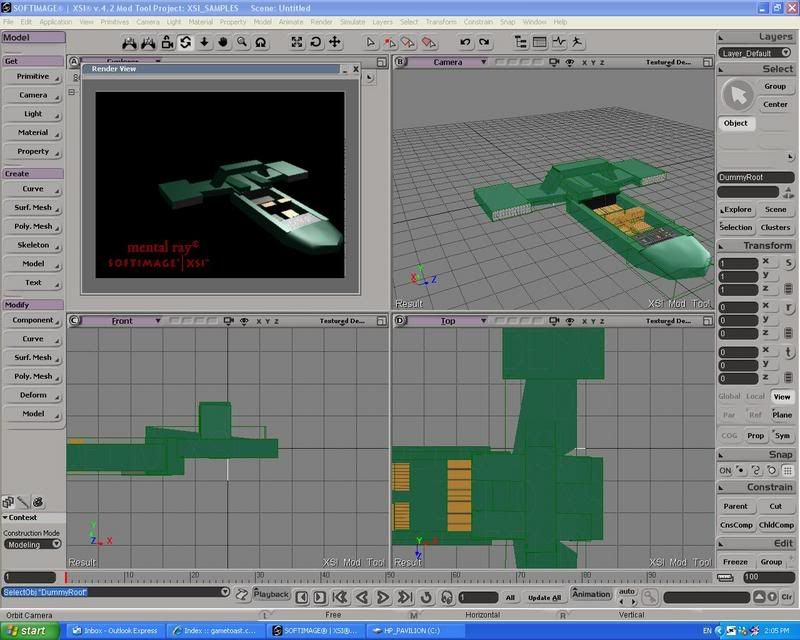Click the S scale button in Transform
The height and width of the screenshot is (640, 800).
coord(788,263)
